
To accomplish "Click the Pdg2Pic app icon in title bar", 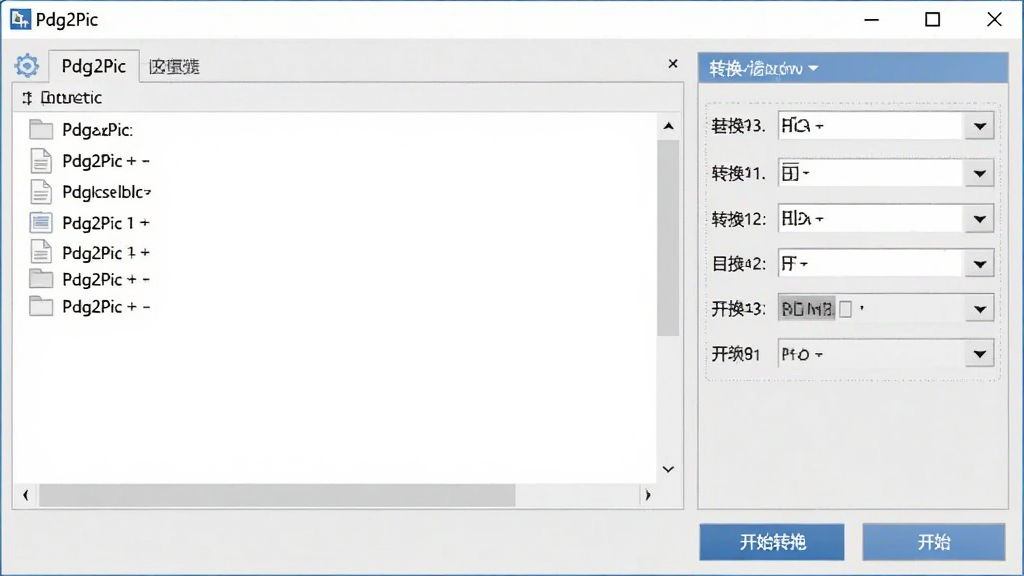I will pos(20,20).
